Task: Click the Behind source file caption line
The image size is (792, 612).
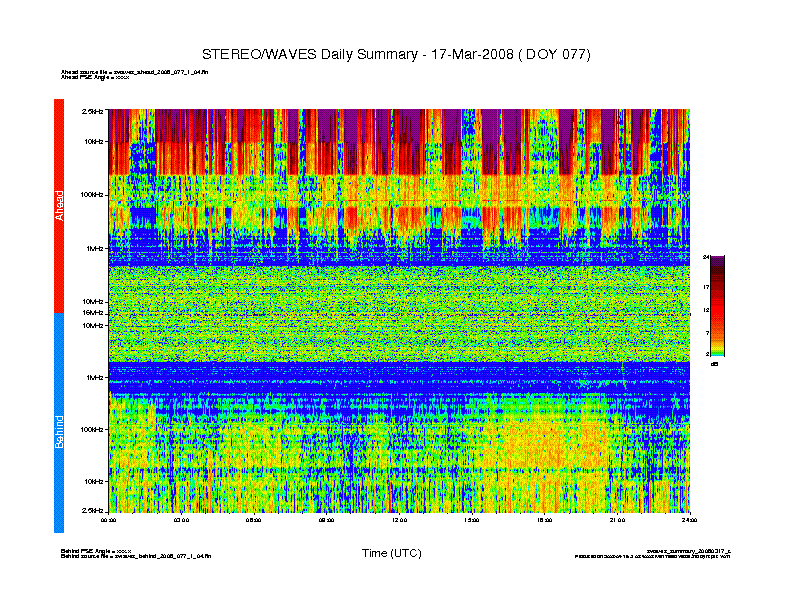Action: coord(136,556)
